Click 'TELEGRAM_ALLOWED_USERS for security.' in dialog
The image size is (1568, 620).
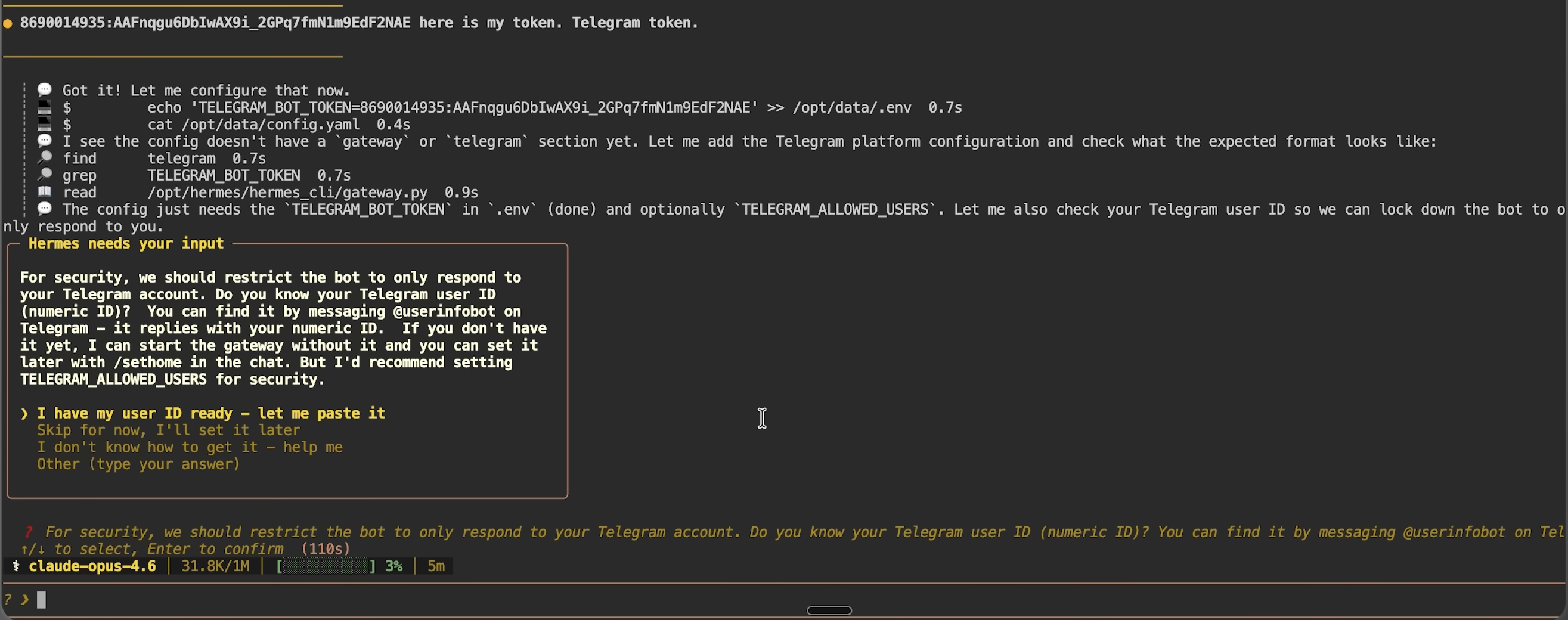point(172,380)
